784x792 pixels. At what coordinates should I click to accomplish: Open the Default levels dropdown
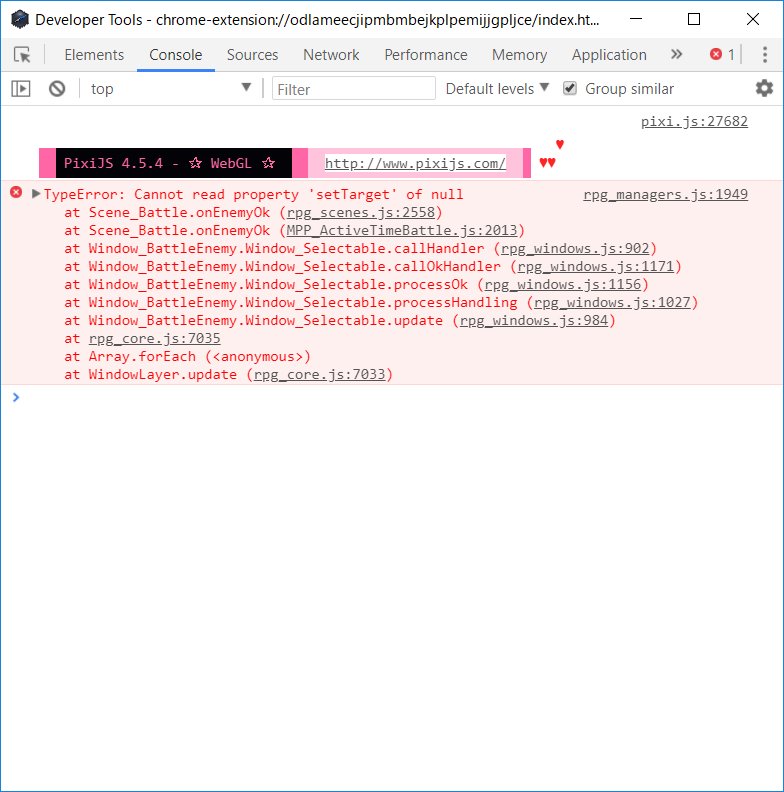497,89
